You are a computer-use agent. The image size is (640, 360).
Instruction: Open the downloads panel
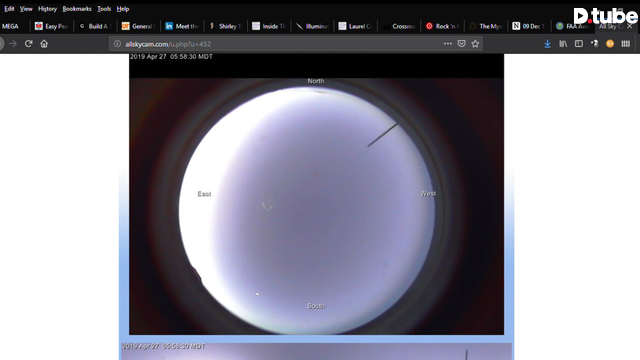pyautogui.click(x=547, y=44)
